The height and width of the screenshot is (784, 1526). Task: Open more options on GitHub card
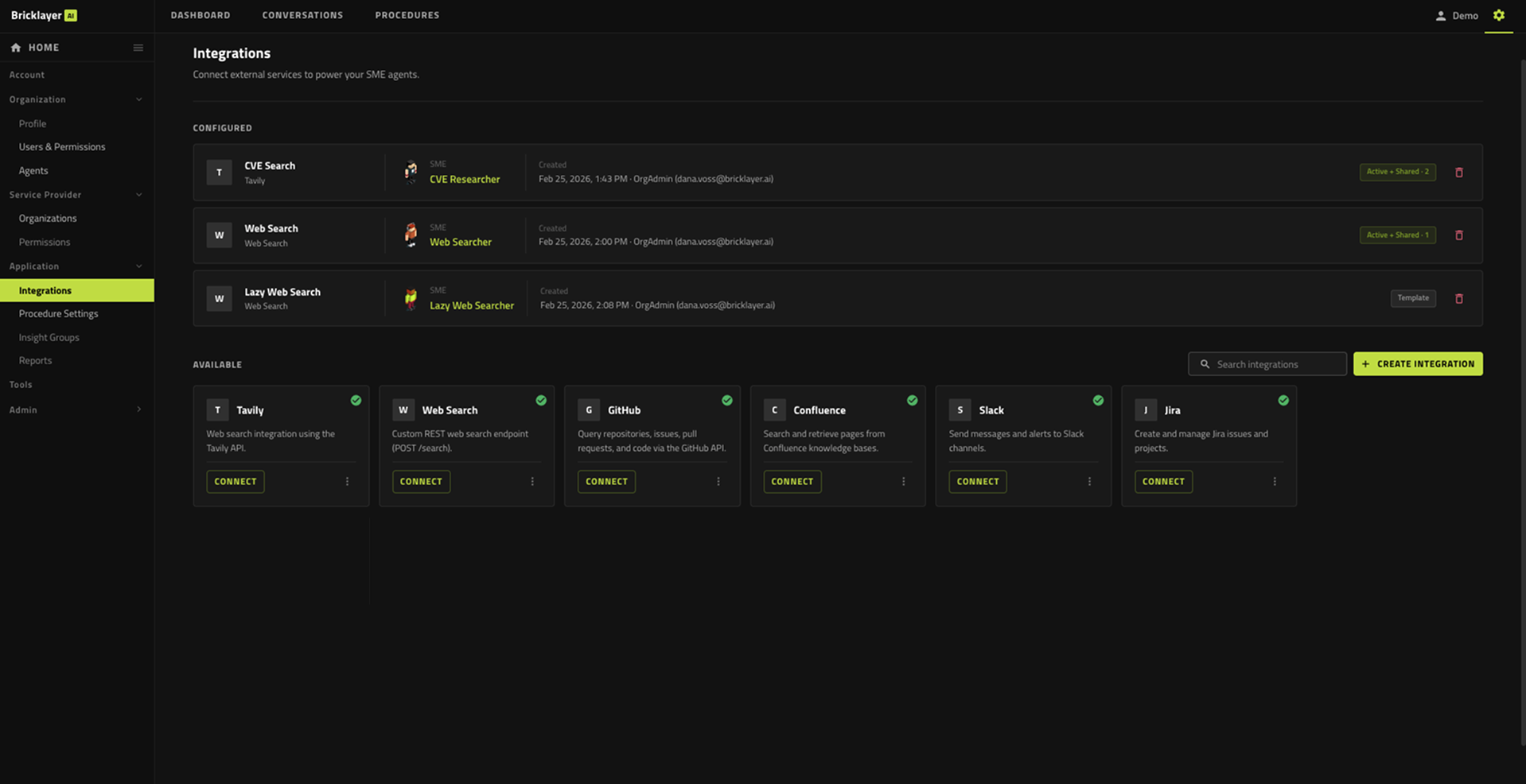click(x=718, y=482)
